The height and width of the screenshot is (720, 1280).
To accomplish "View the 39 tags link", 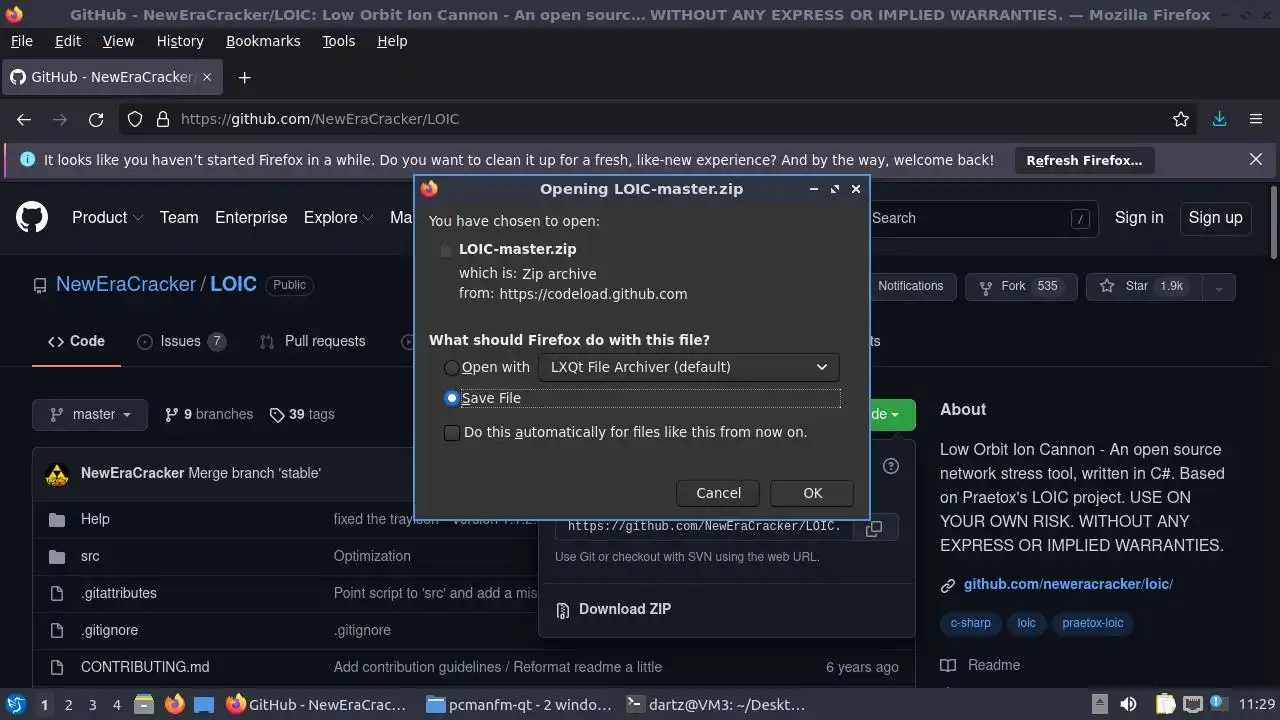I will [x=302, y=414].
